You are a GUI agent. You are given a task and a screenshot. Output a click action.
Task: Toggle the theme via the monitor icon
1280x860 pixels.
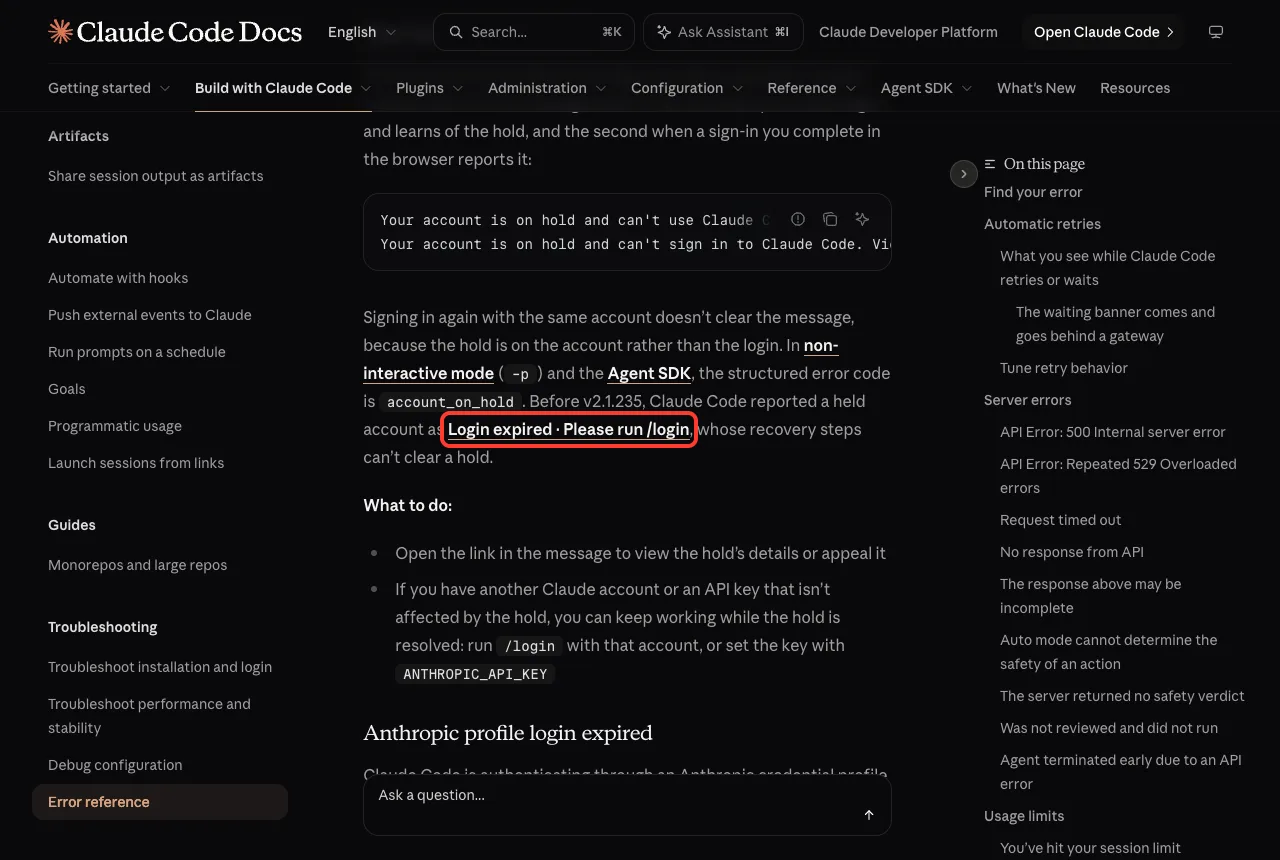click(x=1216, y=32)
